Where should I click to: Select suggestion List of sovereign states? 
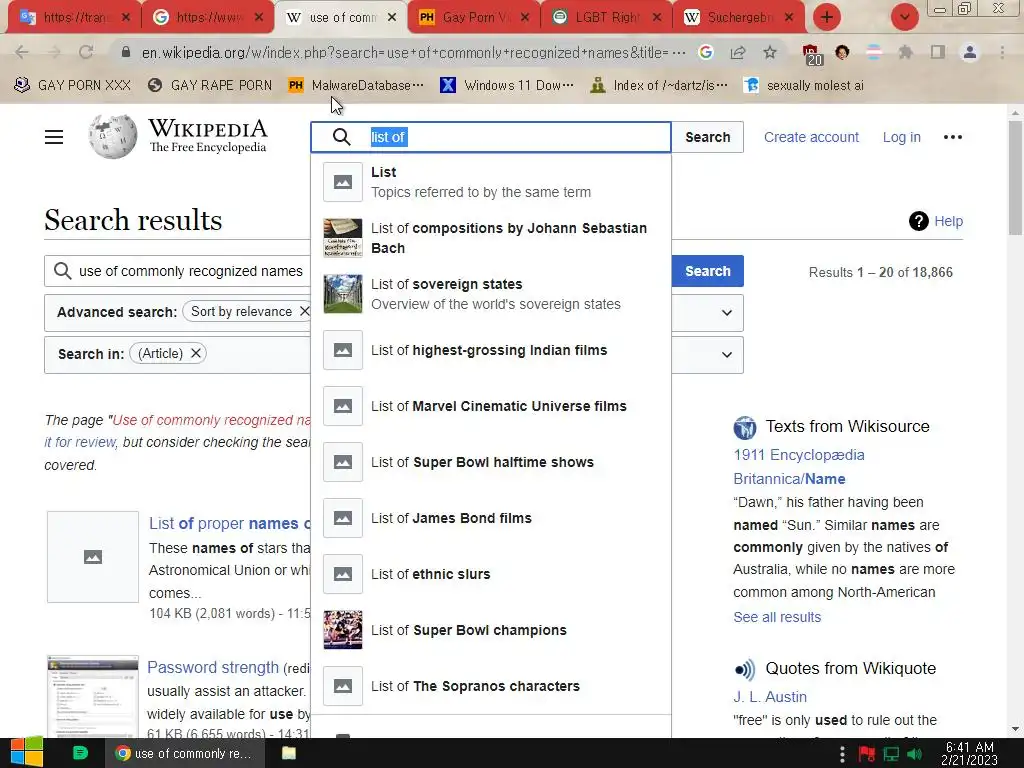point(490,294)
